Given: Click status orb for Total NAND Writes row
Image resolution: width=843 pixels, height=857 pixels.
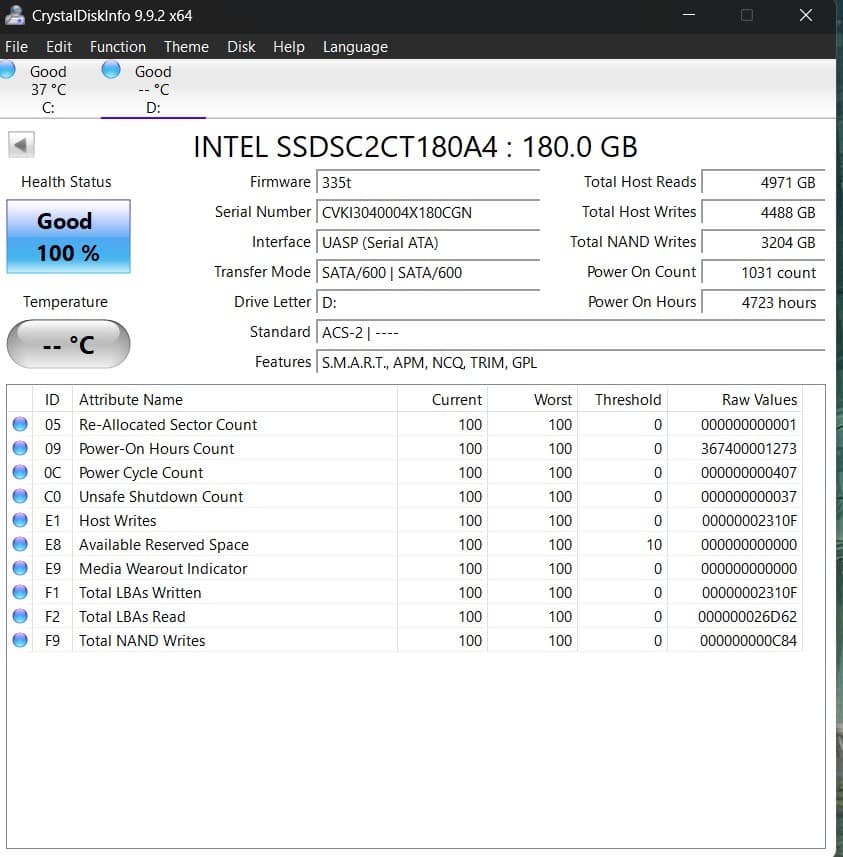Looking at the screenshot, I should 20,641.
